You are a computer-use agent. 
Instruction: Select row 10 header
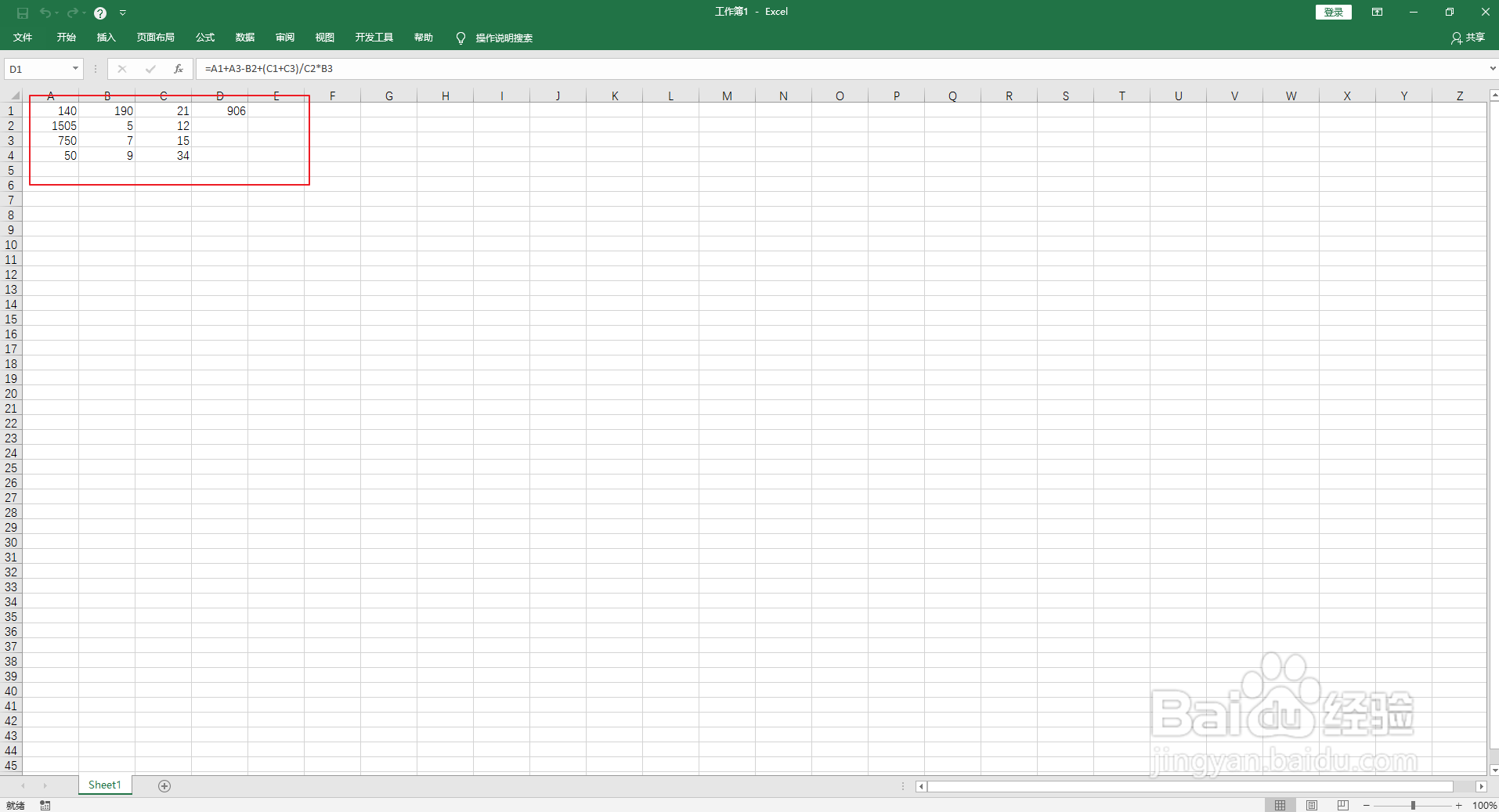11,245
